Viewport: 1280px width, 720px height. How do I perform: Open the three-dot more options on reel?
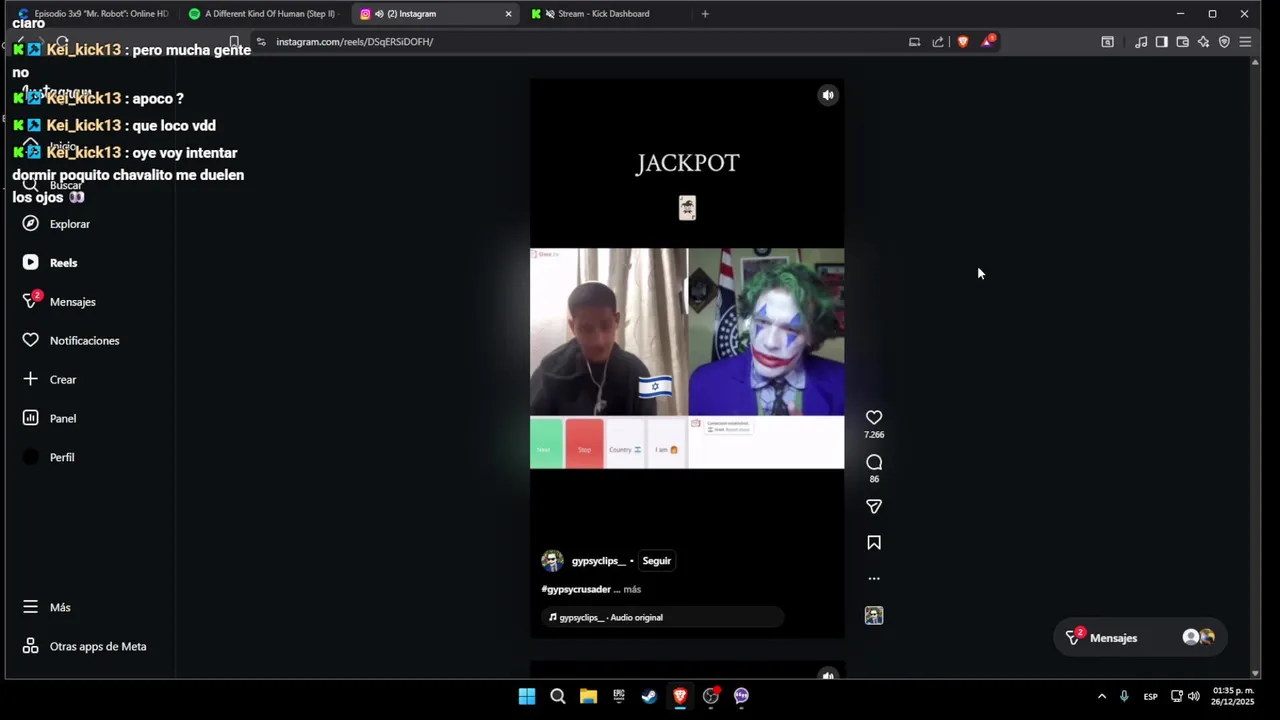874,578
